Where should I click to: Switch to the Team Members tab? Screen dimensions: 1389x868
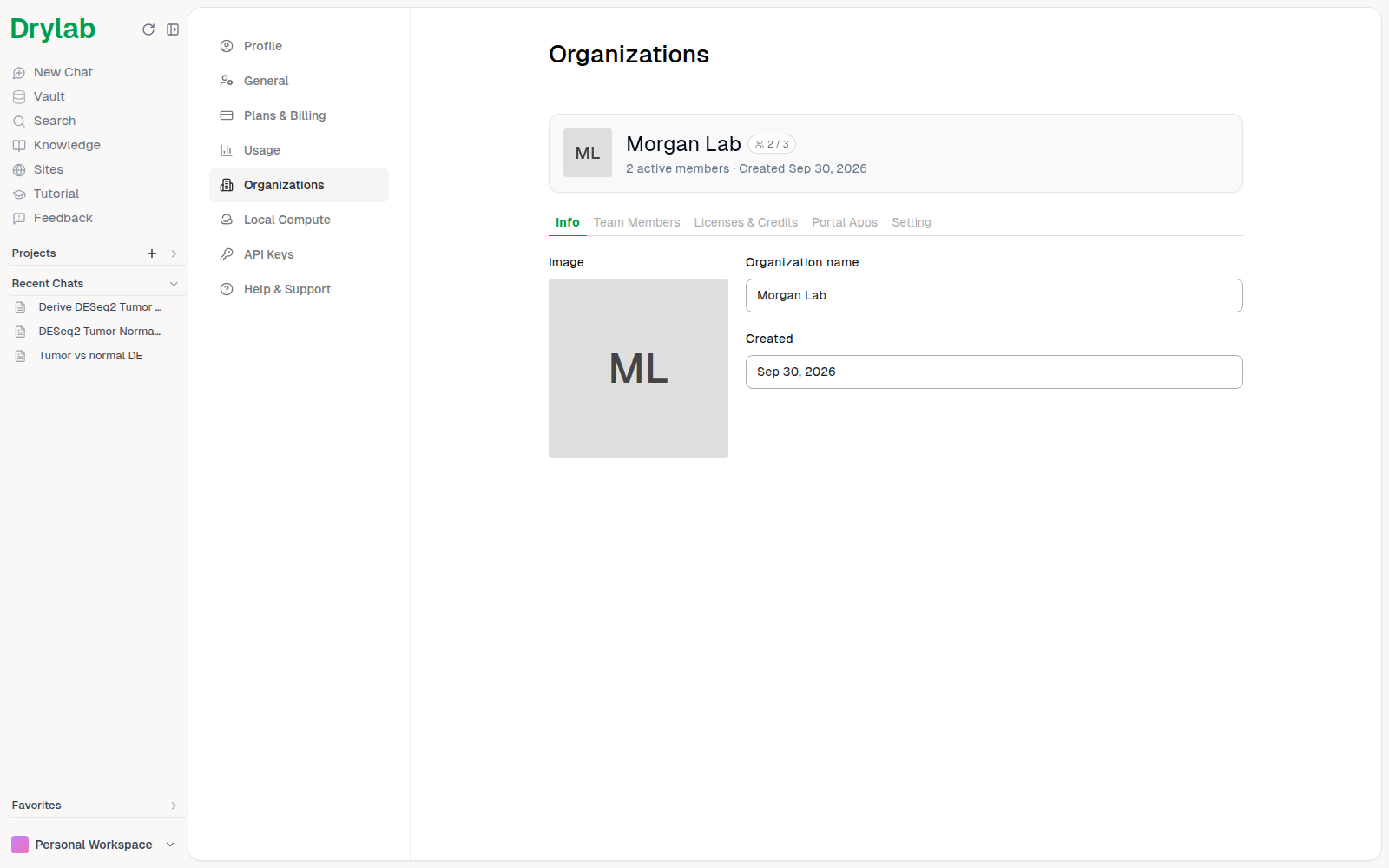tap(637, 222)
